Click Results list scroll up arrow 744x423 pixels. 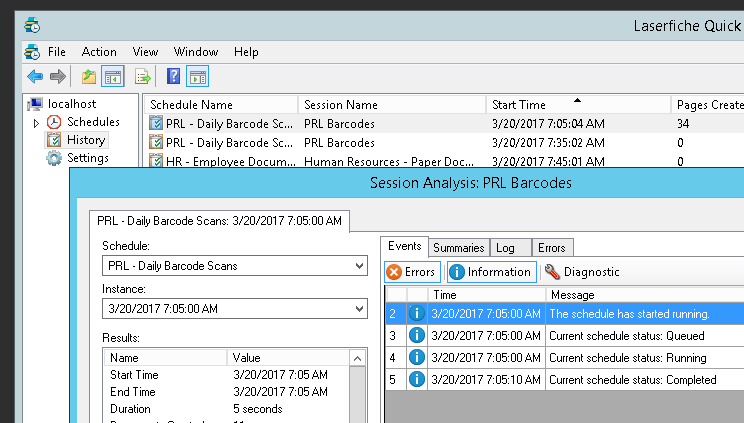[x=357, y=358]
